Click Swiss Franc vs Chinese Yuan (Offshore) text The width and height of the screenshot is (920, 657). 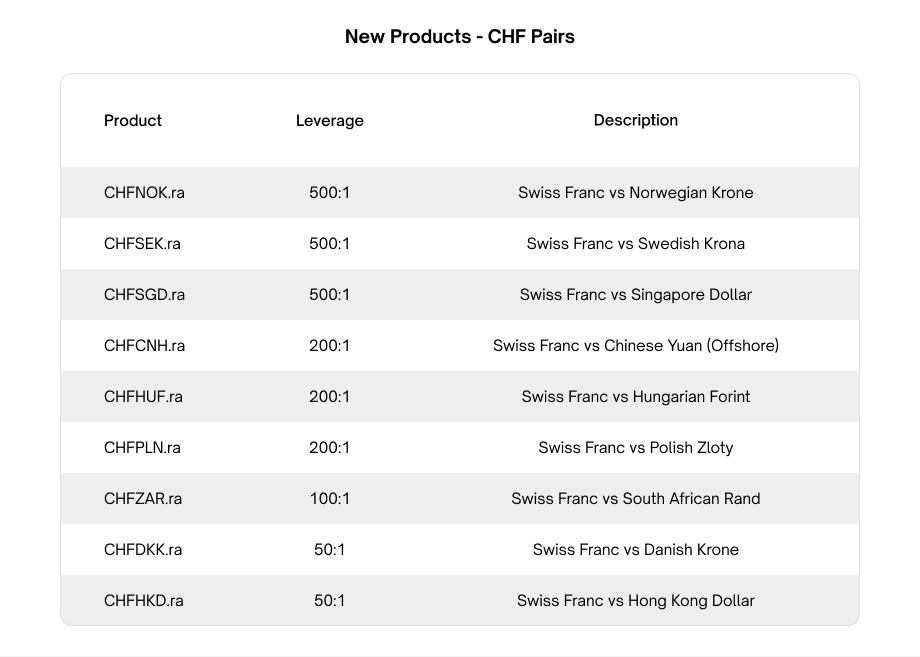(635, 345)
